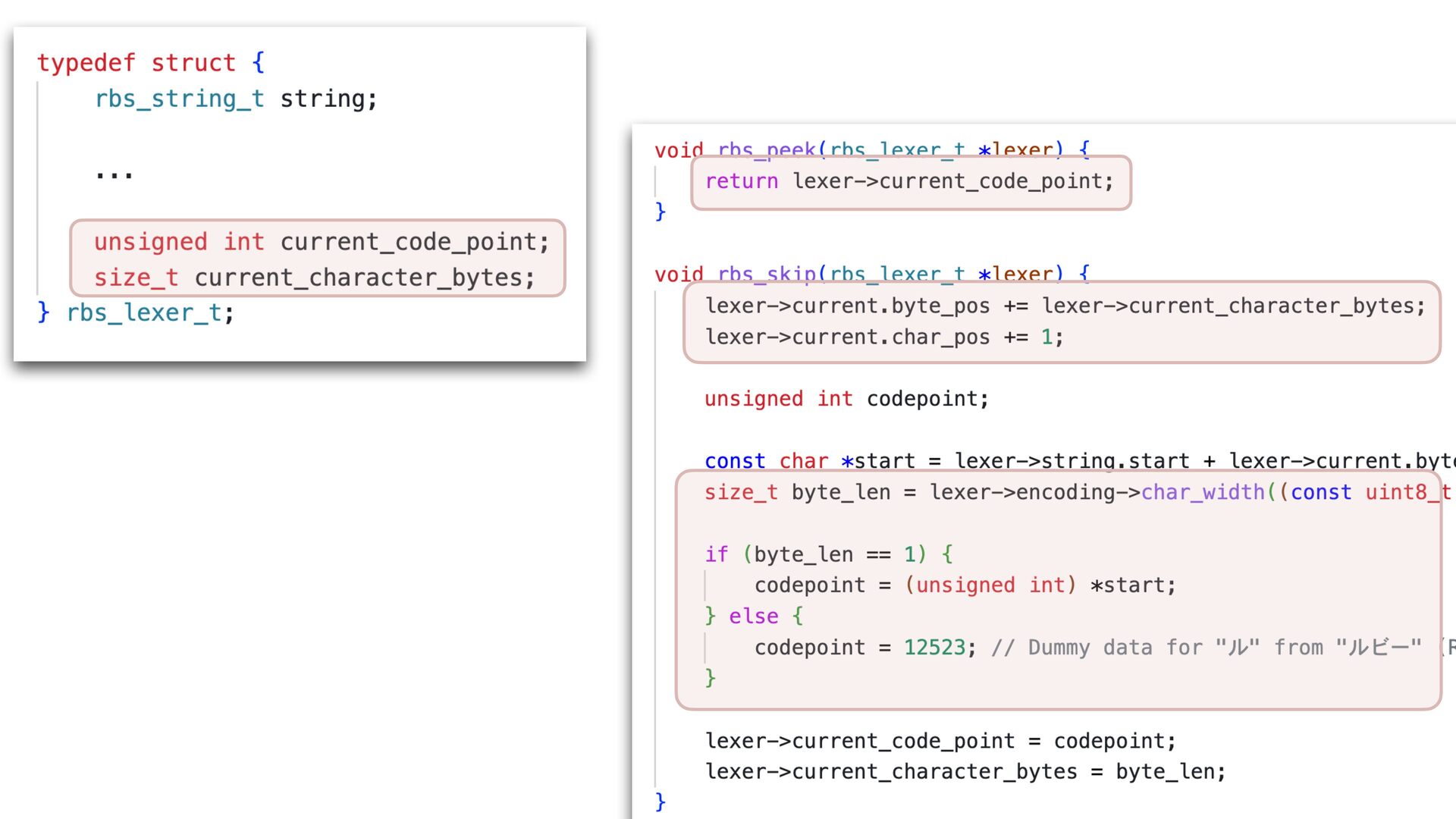Click the else branch keyword
This screenshot has width=1456, height=819.
(x=753, y=616)
